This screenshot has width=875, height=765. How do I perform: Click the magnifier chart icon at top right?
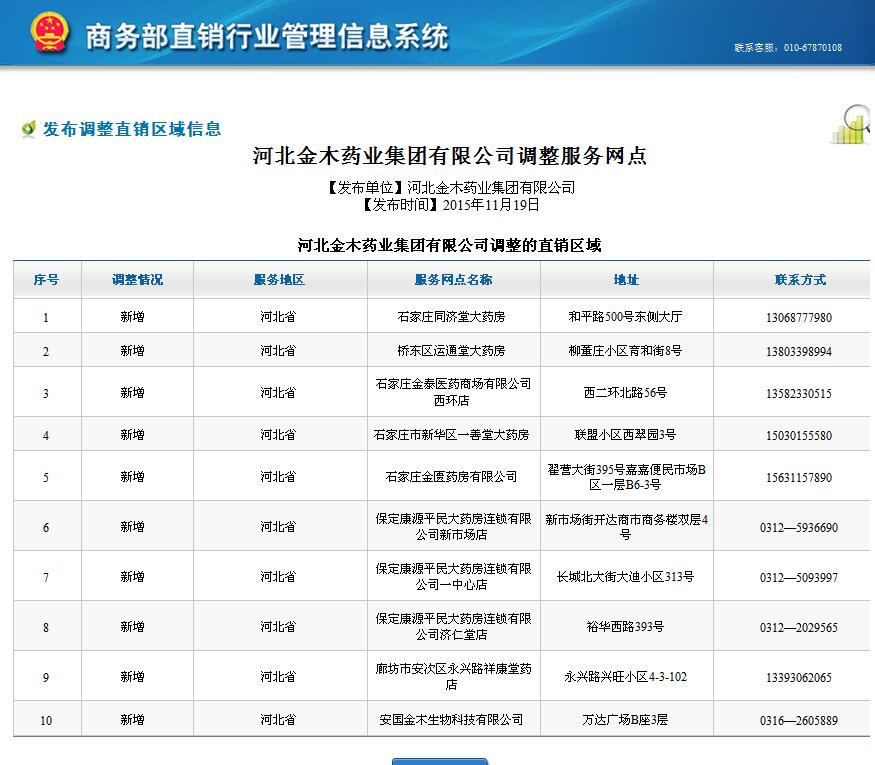click(852, 124)
